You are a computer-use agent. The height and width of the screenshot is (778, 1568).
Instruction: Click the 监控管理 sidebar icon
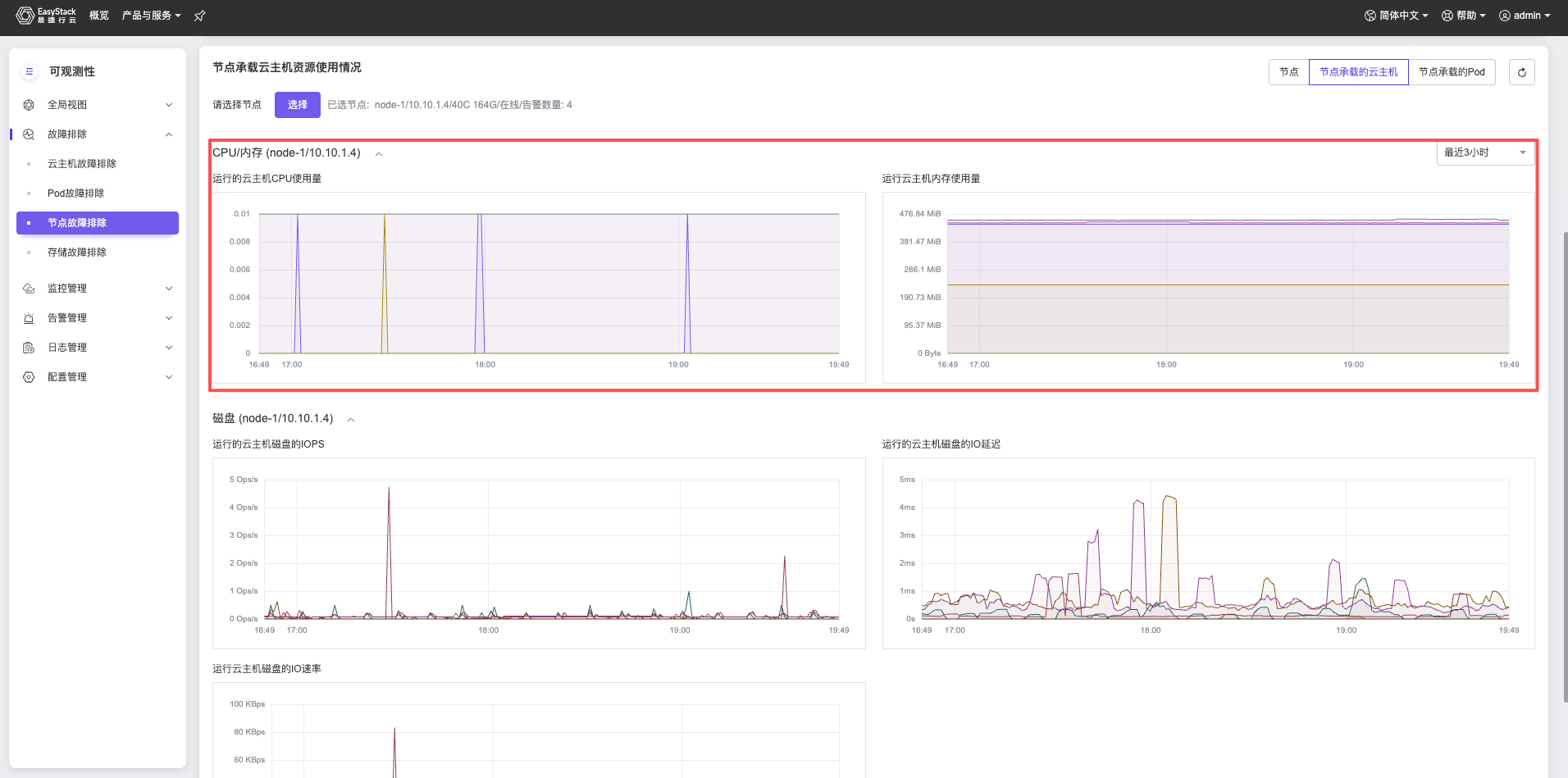[x=29, y=289]
